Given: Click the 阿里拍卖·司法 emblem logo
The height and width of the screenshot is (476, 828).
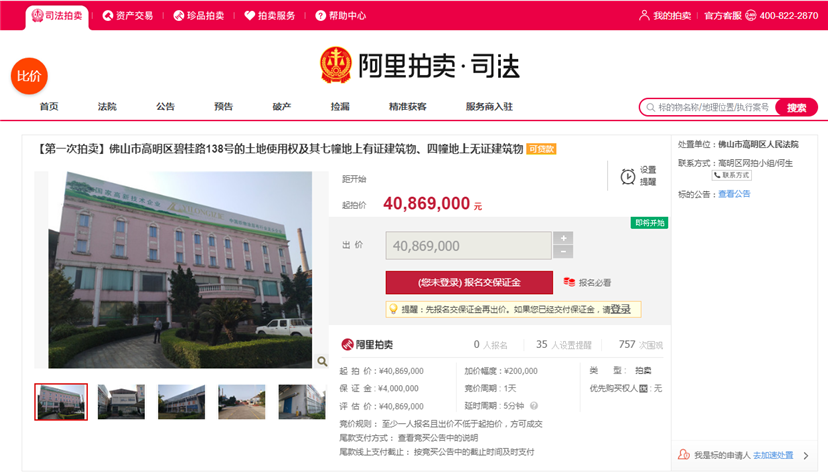Looking at the screenshot, I should (335, 65).
